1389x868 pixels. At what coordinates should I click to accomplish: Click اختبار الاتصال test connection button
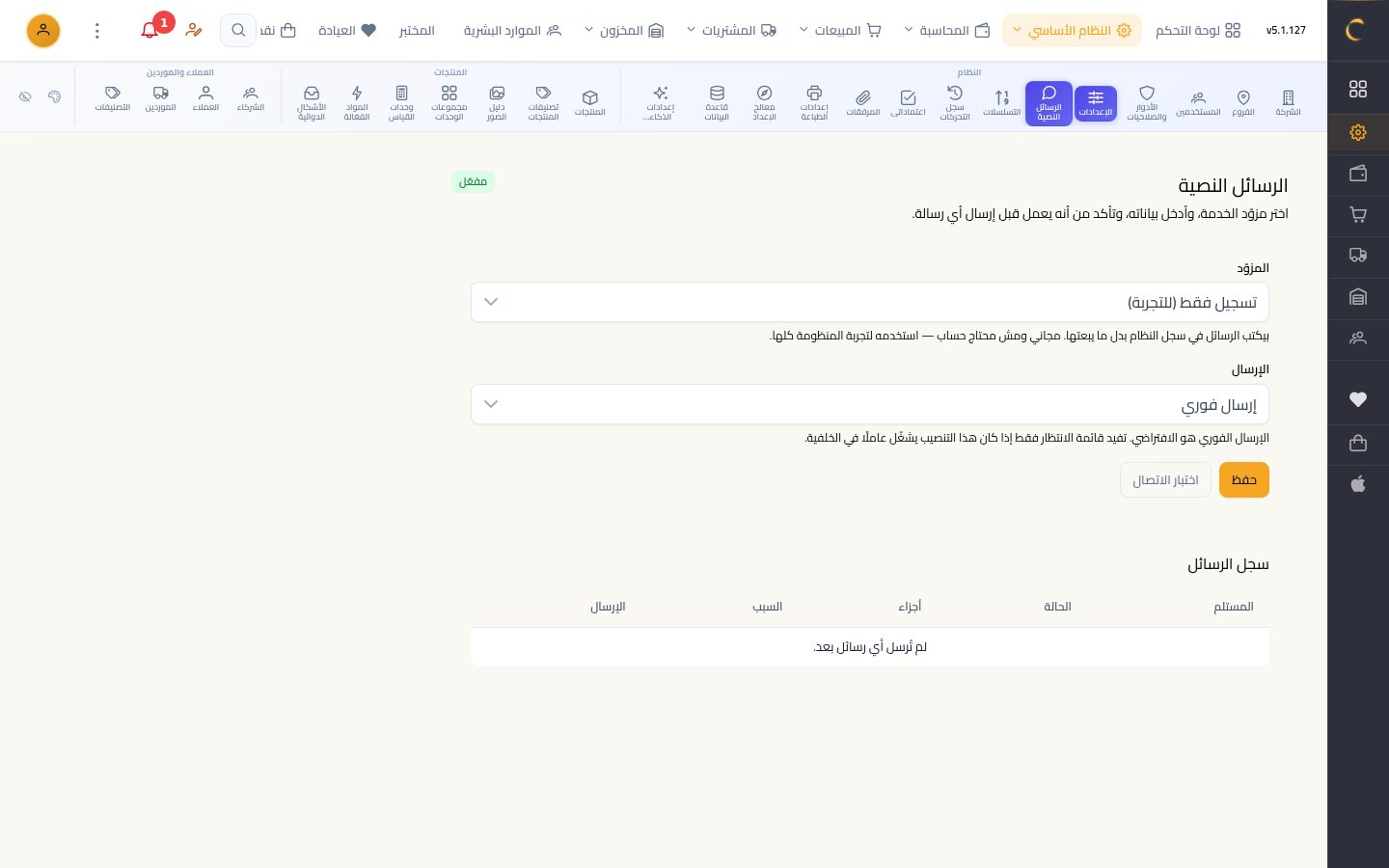[1165, 480]
